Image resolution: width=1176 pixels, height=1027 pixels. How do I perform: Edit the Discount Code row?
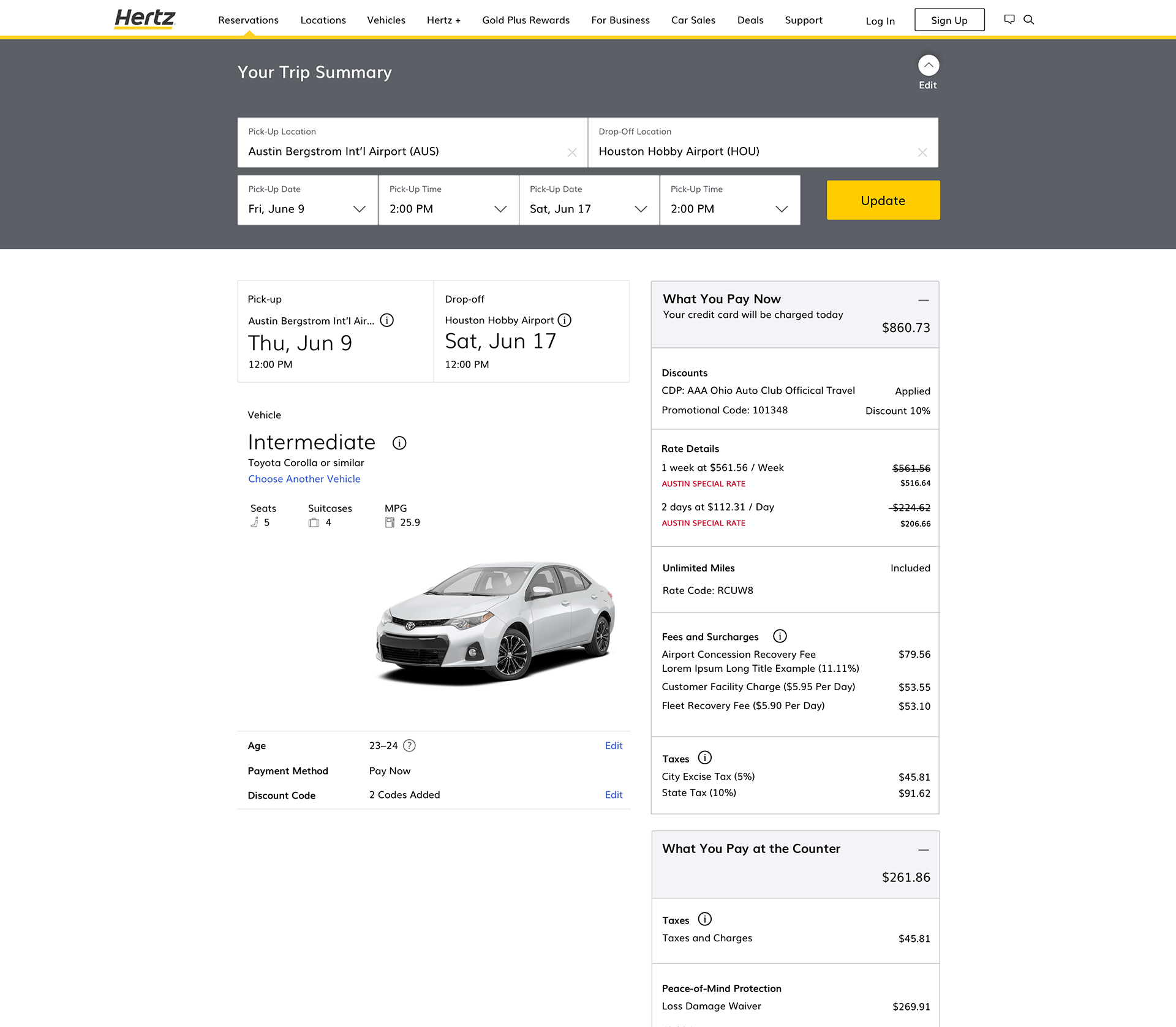coord(614,794)
